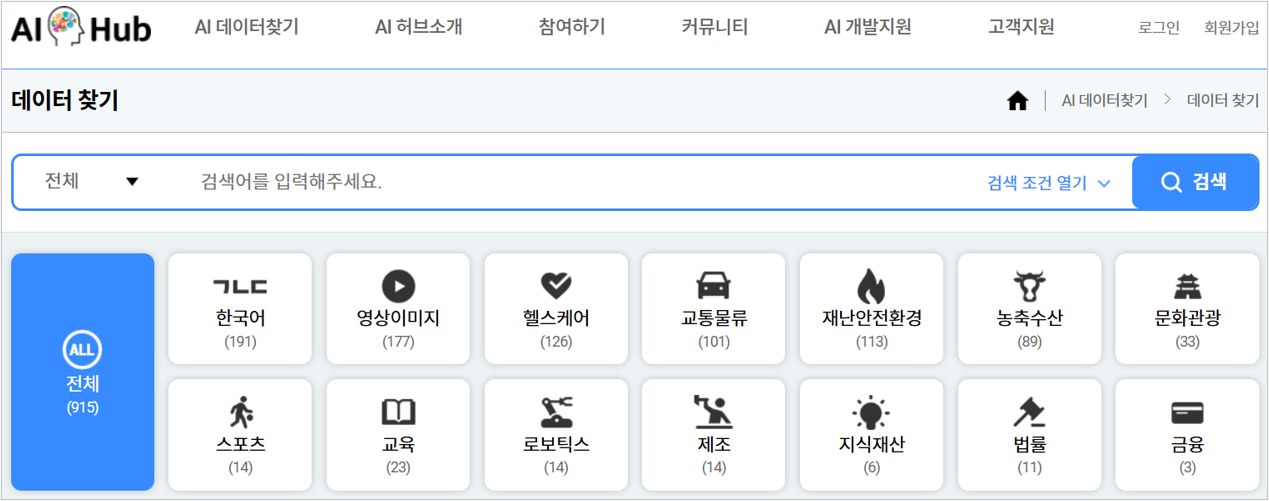Click the cow icon for 농축수산
Image resolution: width=1269 pixels, height=501 pixels.
(x=1029, y=287)
